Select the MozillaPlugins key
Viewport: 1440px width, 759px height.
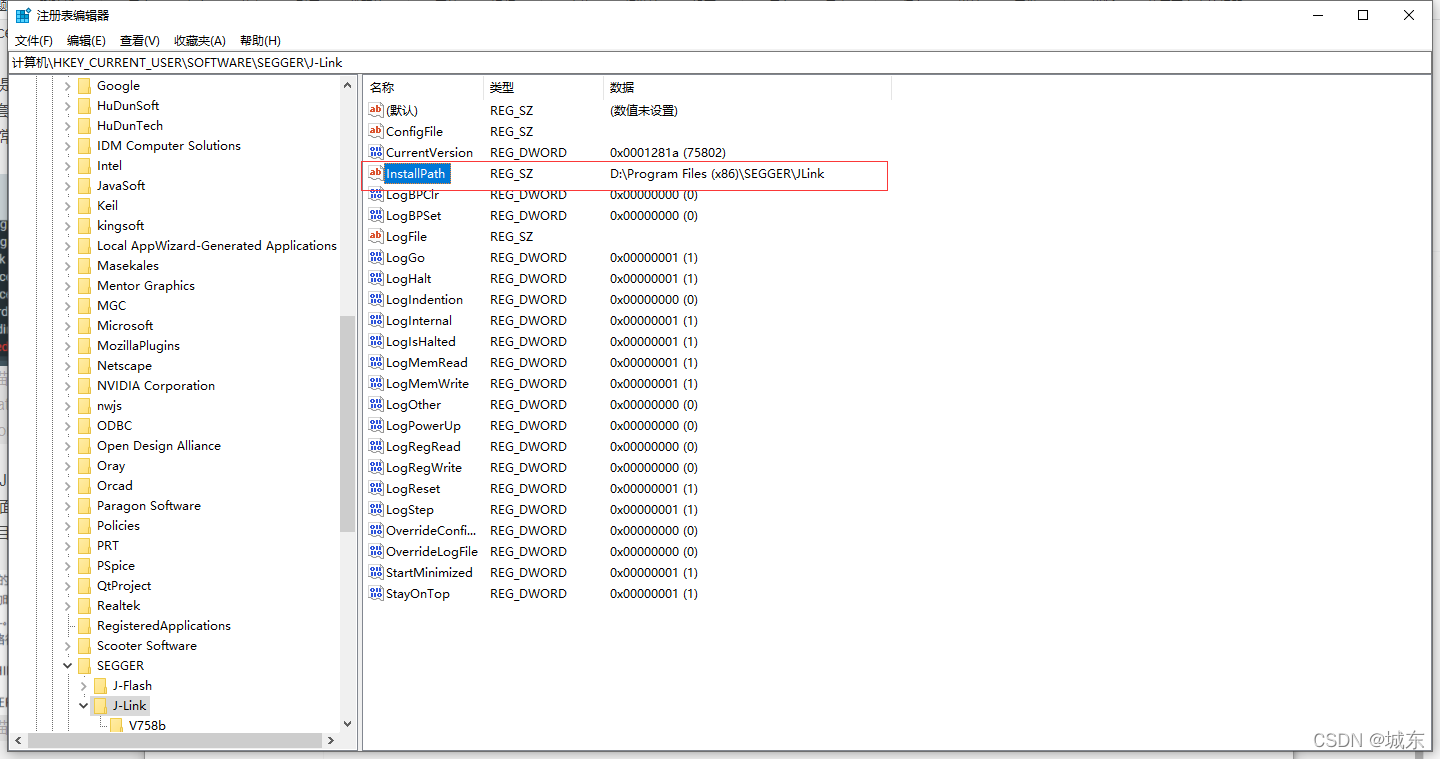[x=139, y=345]
